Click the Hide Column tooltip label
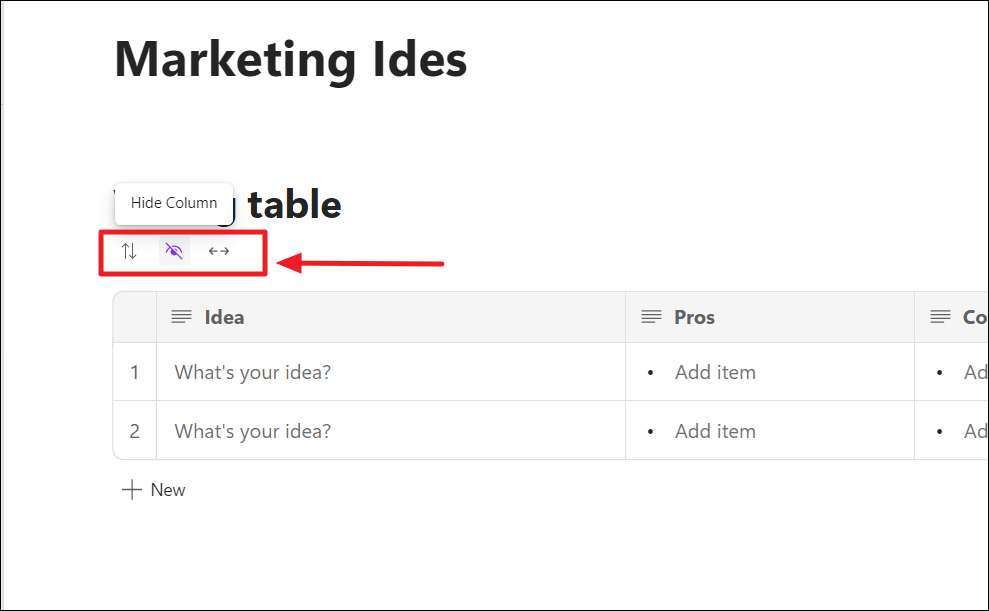Image resolution: width=989 pixels, height=611 pixels. coord(174,203)
